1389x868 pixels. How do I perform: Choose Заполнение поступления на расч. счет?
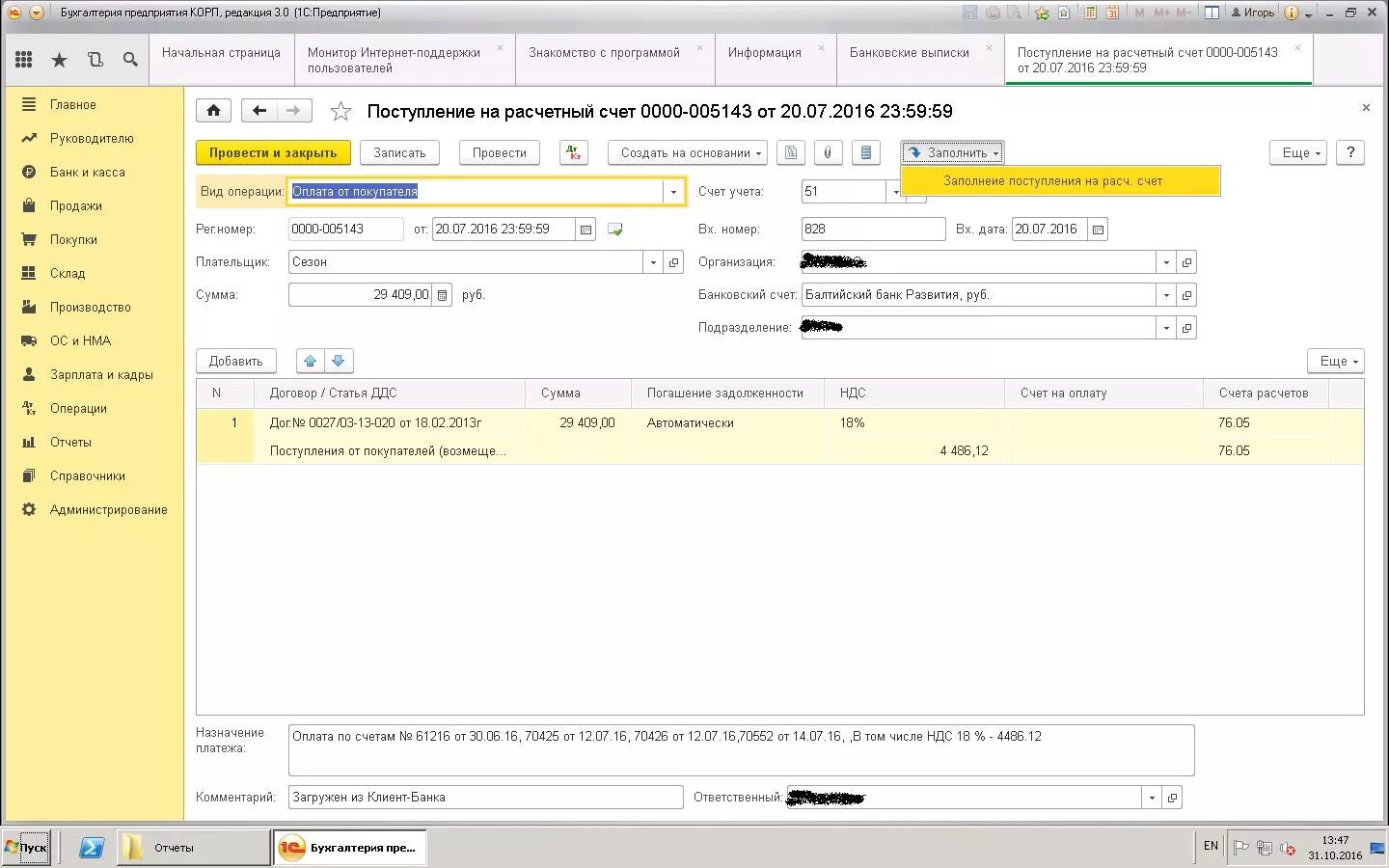1060,181
